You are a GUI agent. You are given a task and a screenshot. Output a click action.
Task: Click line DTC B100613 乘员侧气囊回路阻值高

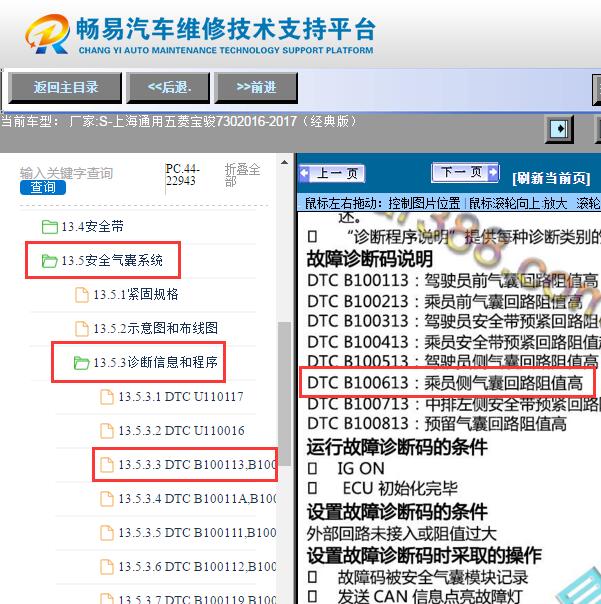pos(445,383)
